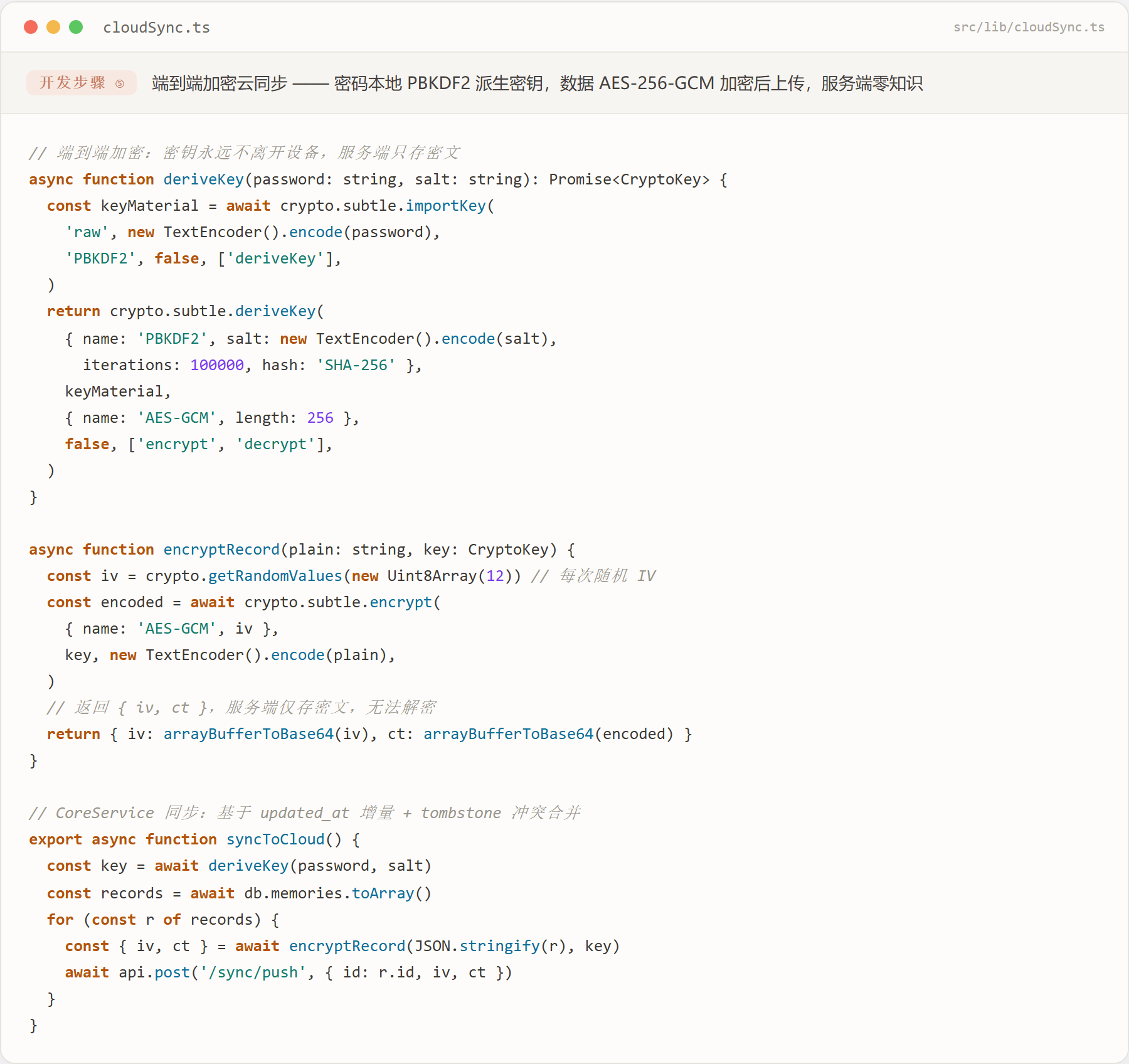The image size is (1129, 1064).
Task: Click the comment 返回 { iv, ct }，服务端仅存密文
Action: coord(241,708)
